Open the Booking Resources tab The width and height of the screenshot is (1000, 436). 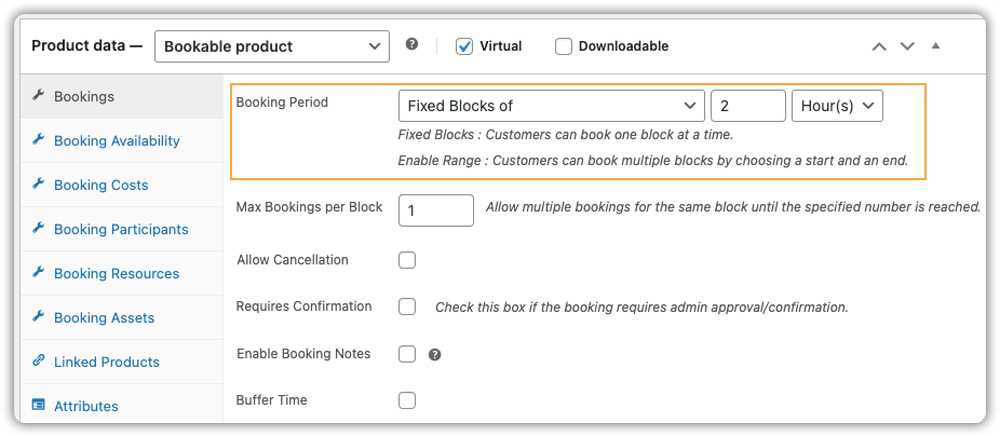tap(122, 273)
